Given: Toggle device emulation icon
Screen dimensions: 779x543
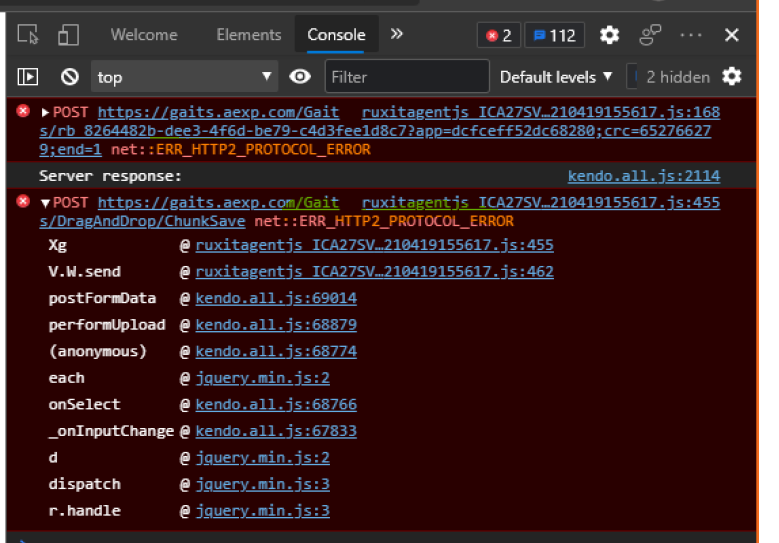Looking at the screenshot, I should (x=68, y=35).
